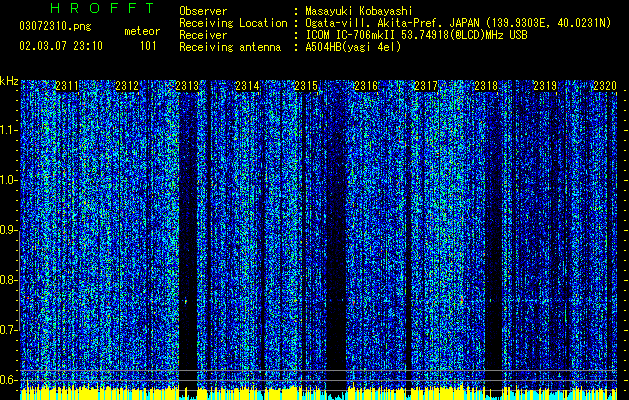Click the 0.7 frequency axis label
Screen dimensions: 629x400
[8, 330]
